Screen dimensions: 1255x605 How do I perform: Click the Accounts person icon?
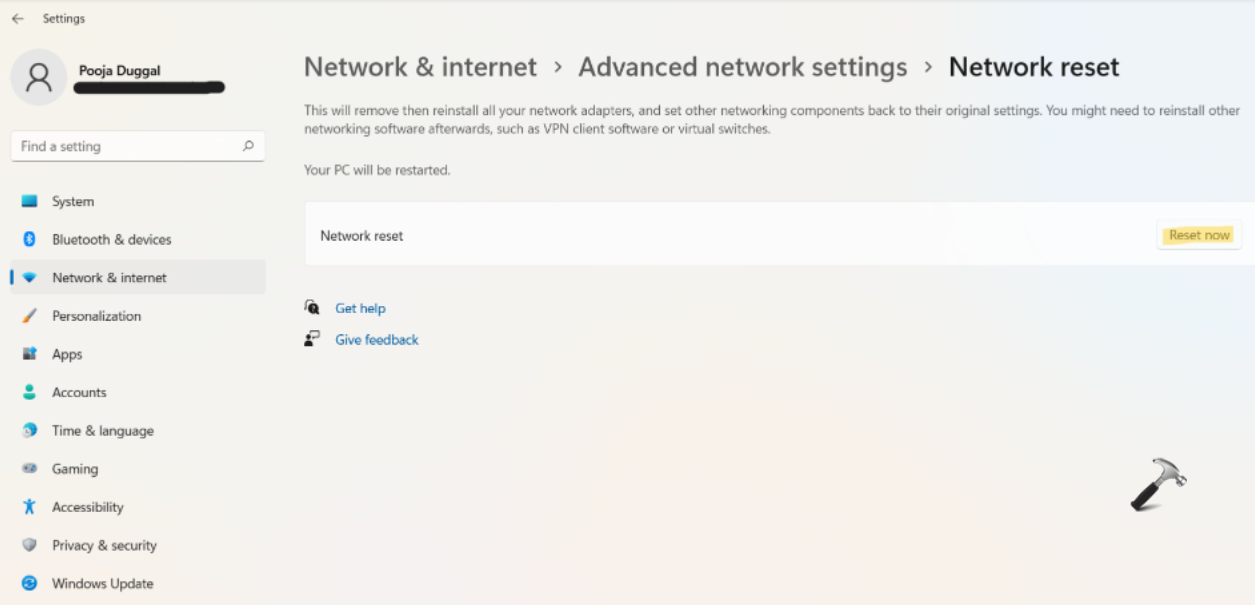(30, 393)
